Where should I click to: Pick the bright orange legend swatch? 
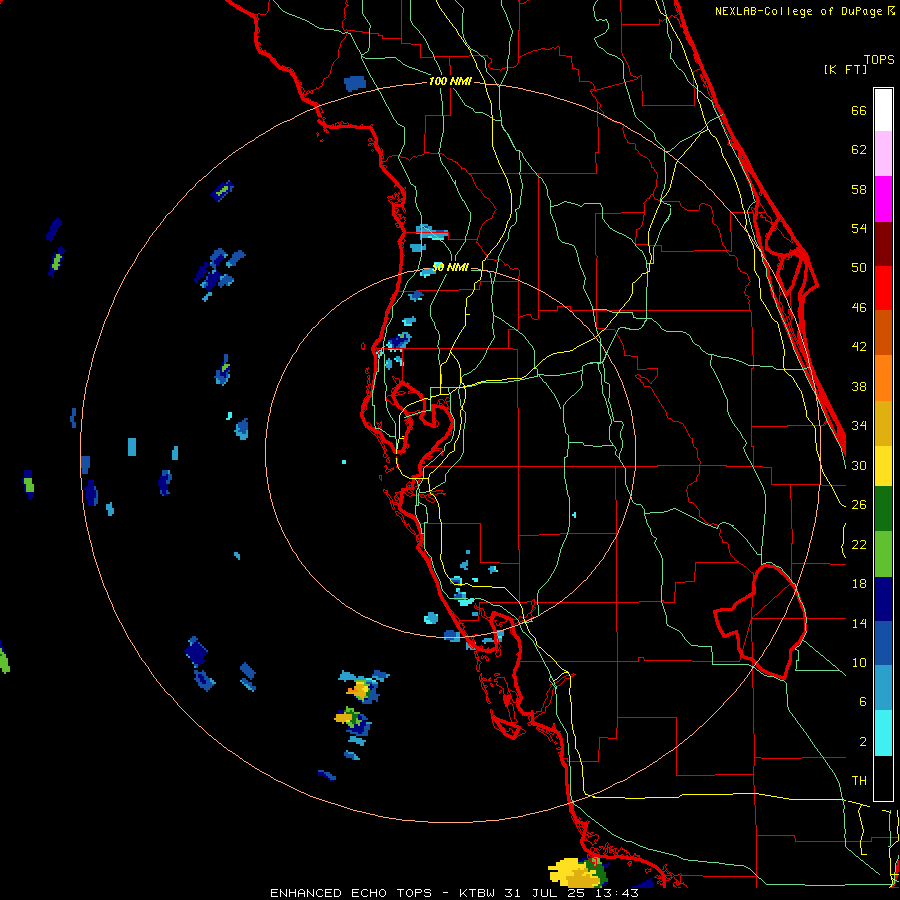click(883, 378)
